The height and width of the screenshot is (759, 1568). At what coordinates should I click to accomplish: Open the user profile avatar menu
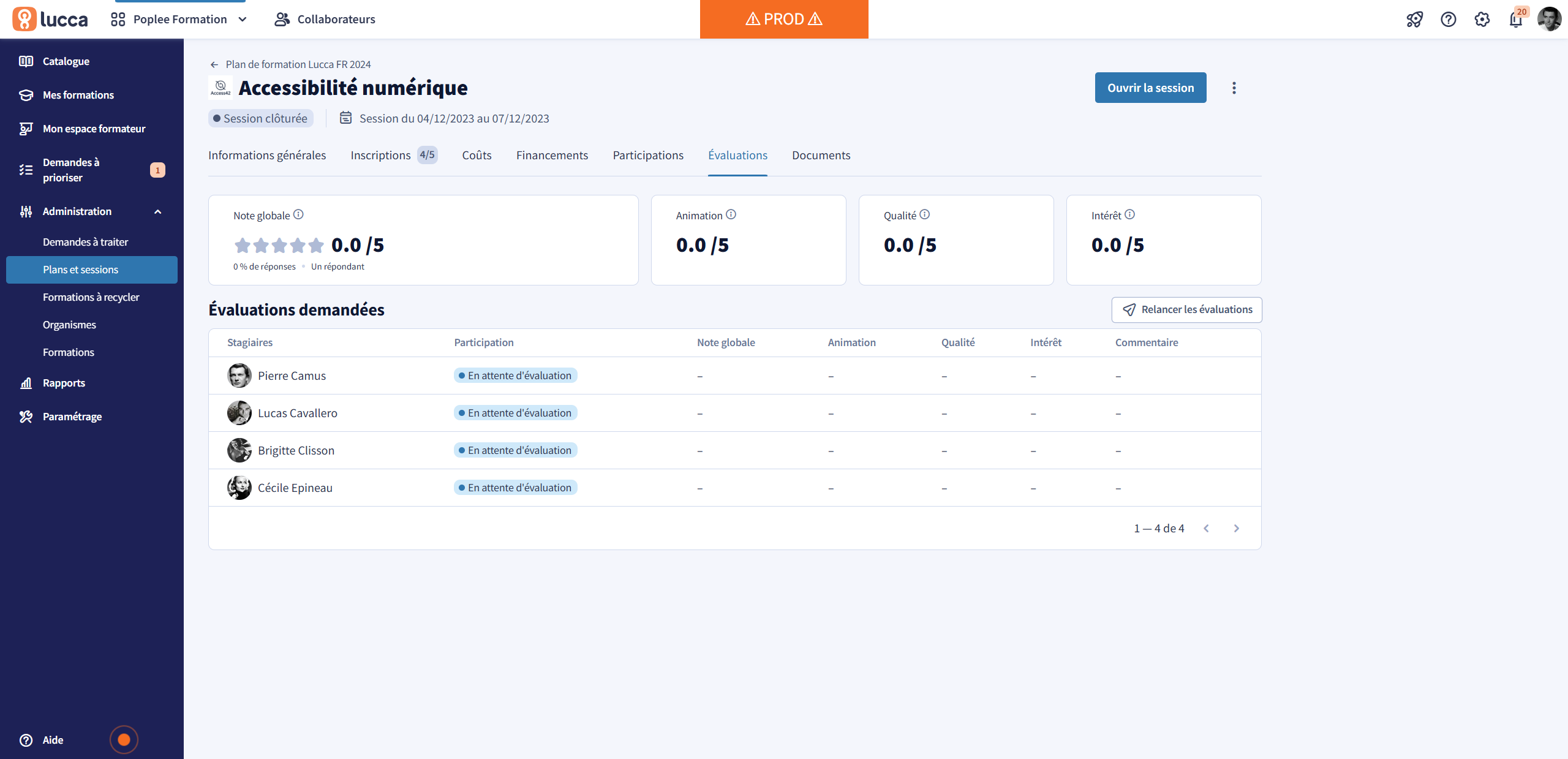point(1550,19)
